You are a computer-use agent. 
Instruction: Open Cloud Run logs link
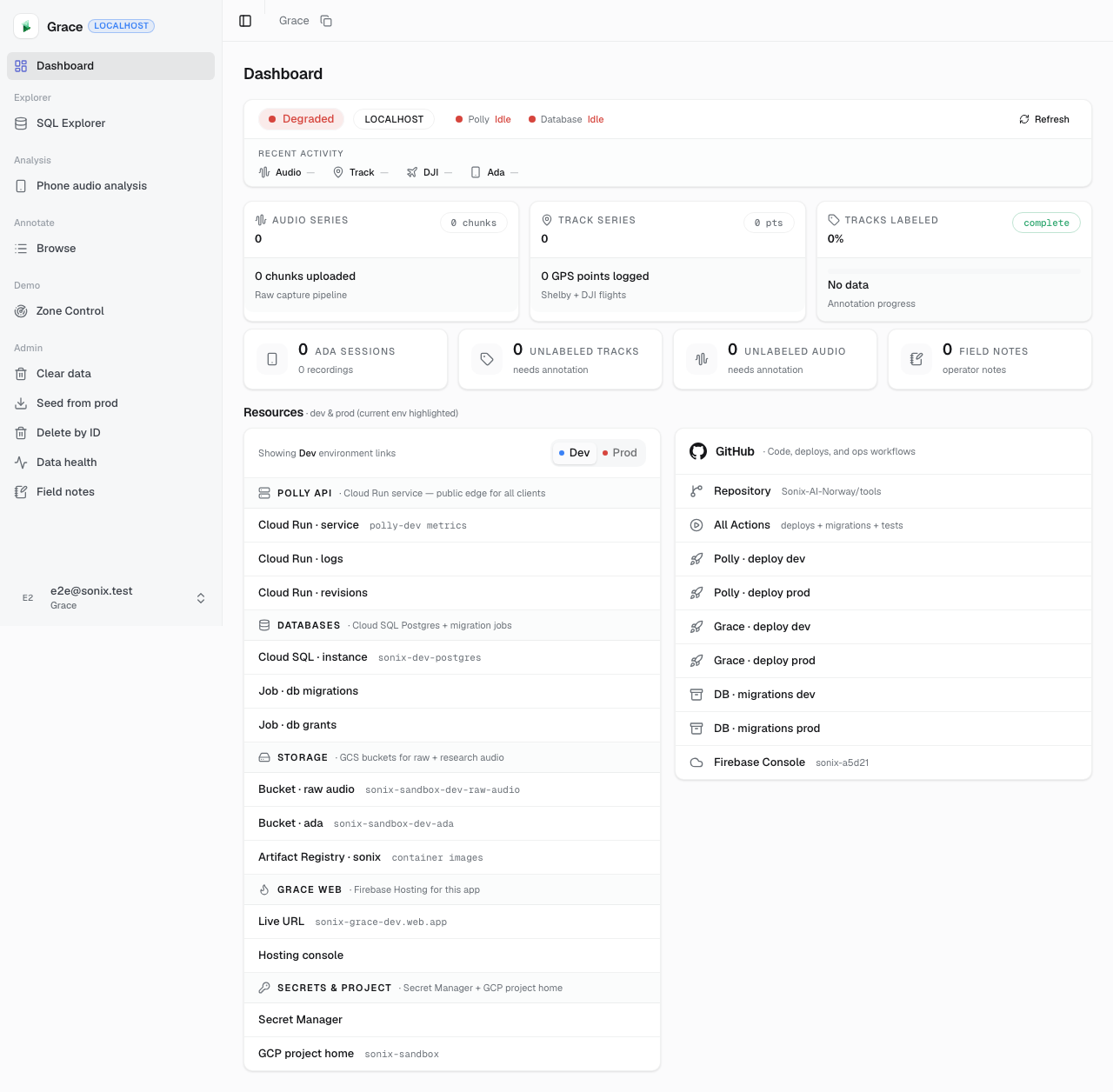(452, 559)
